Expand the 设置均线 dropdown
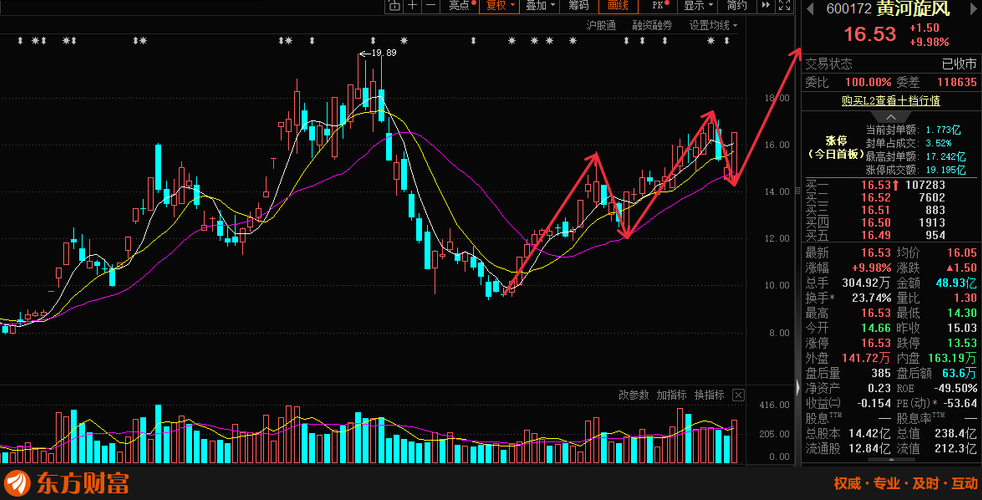 pos(713,25)
